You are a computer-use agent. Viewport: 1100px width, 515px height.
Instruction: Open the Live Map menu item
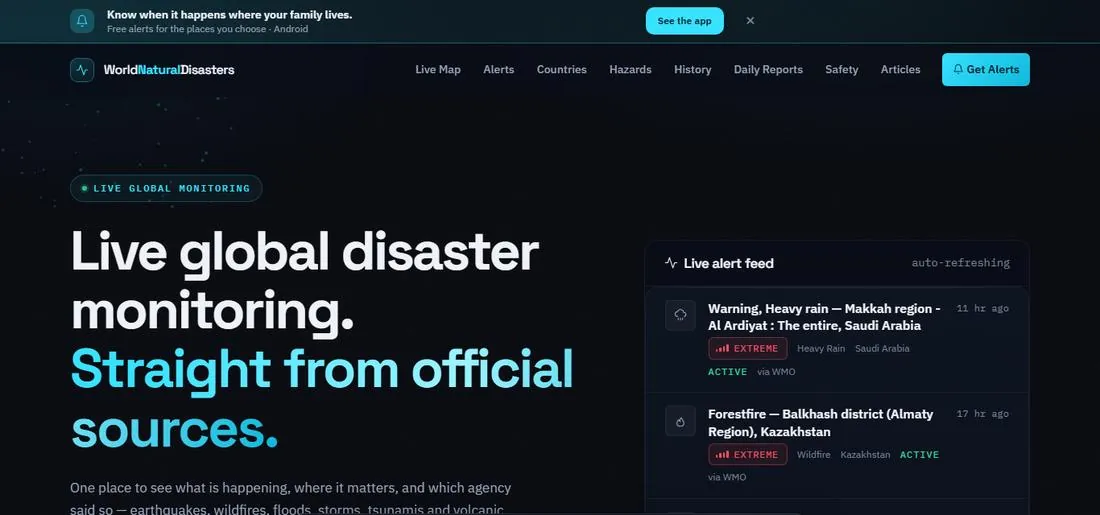pos(438,69)
